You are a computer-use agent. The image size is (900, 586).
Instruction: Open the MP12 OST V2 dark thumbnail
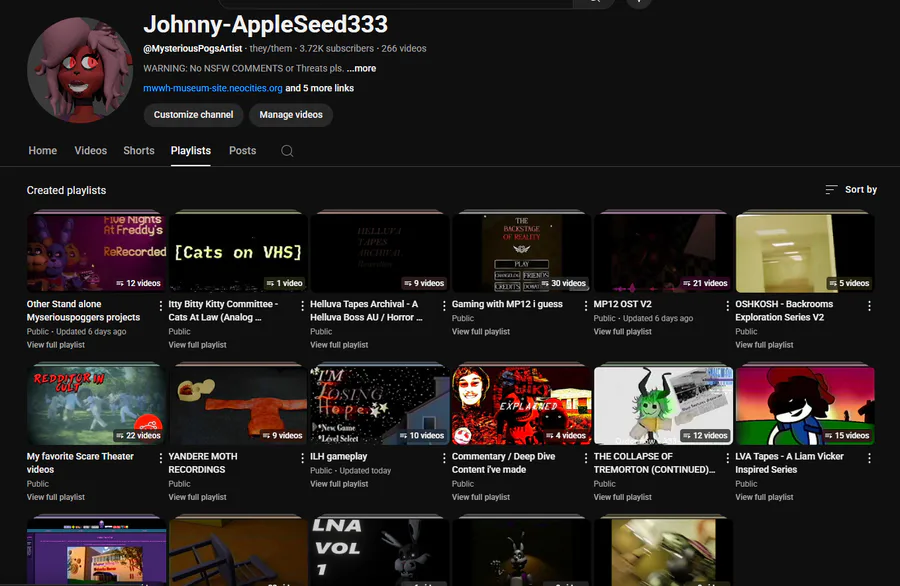(x=664, y=253)
